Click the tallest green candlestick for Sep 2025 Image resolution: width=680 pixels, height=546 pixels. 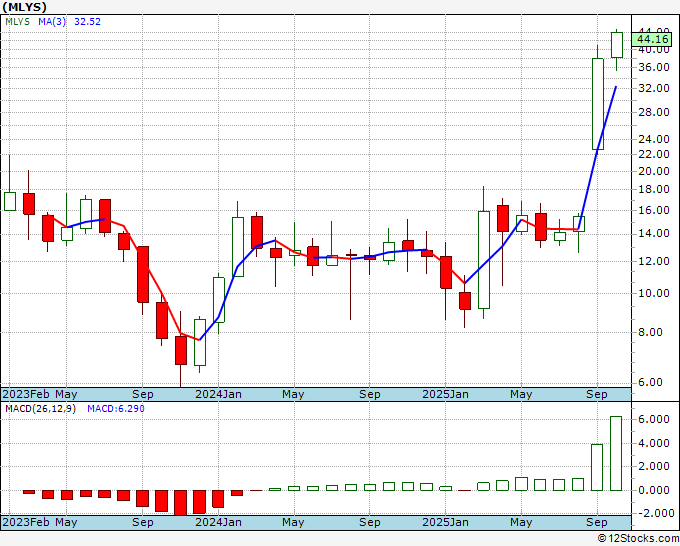[x=598, y=104]
